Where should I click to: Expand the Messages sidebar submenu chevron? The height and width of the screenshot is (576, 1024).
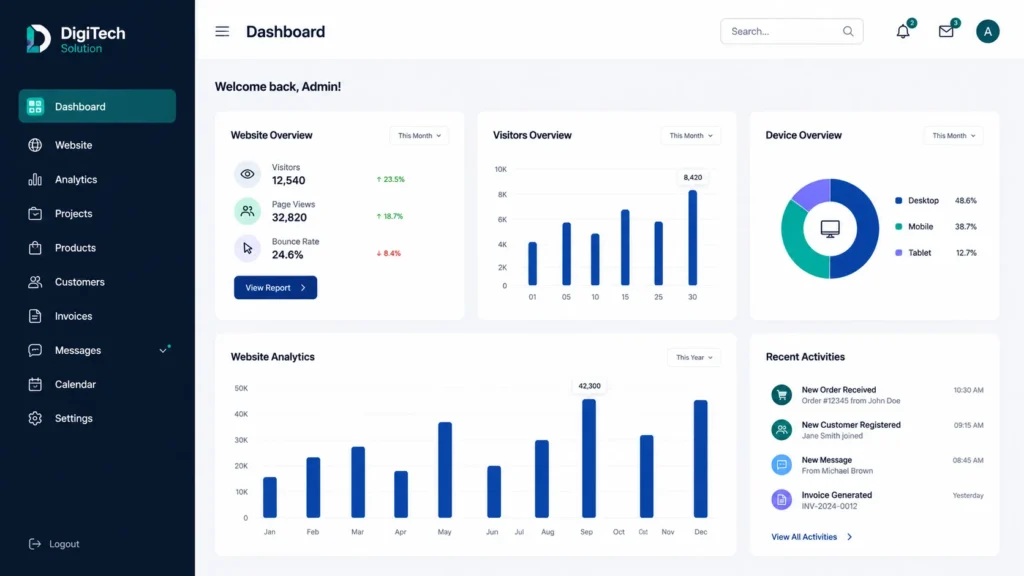pyautogui.click(x=163, y=351)
